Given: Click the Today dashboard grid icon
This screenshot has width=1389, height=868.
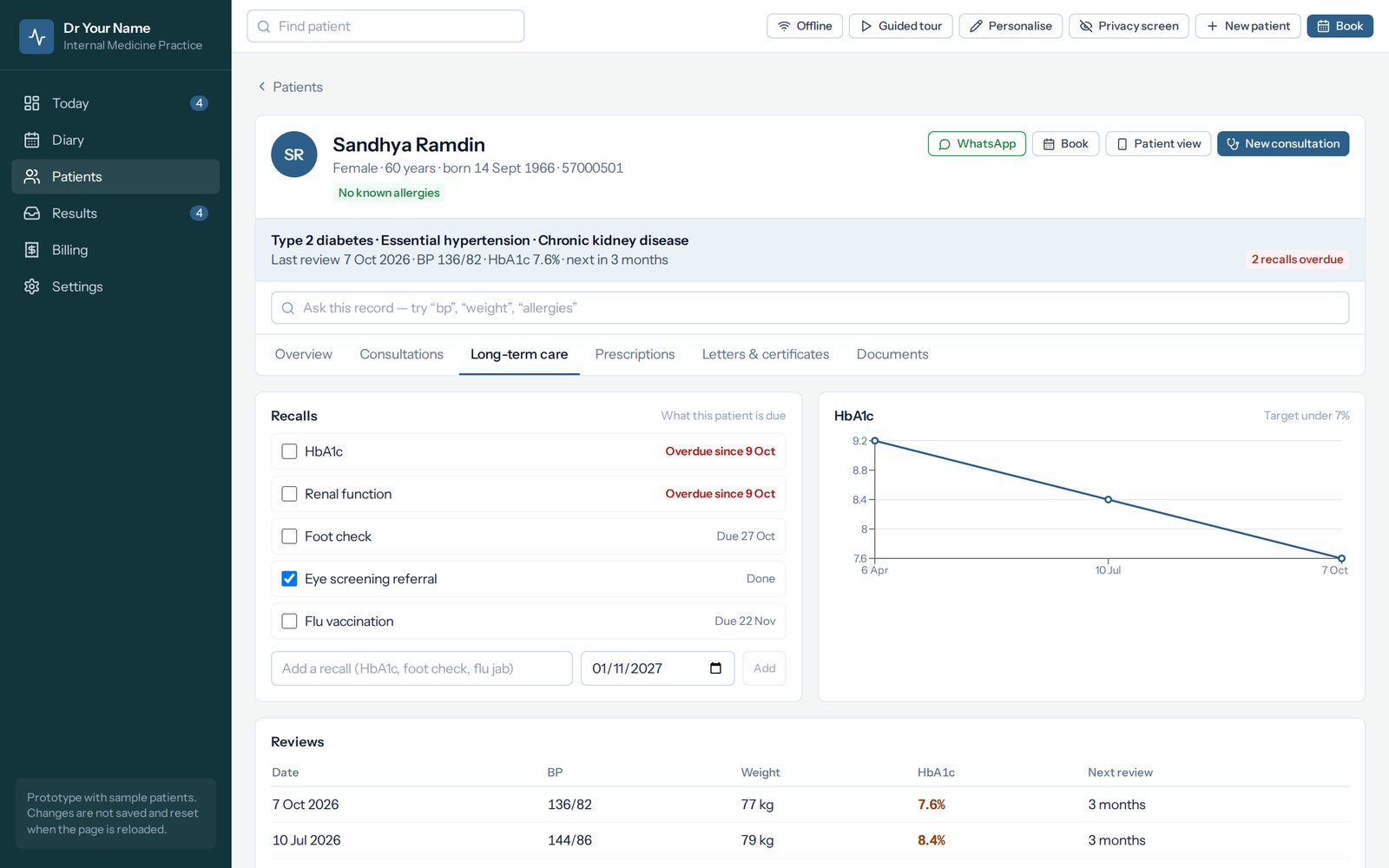Looking at the screenshot, I should click(32, 103).
